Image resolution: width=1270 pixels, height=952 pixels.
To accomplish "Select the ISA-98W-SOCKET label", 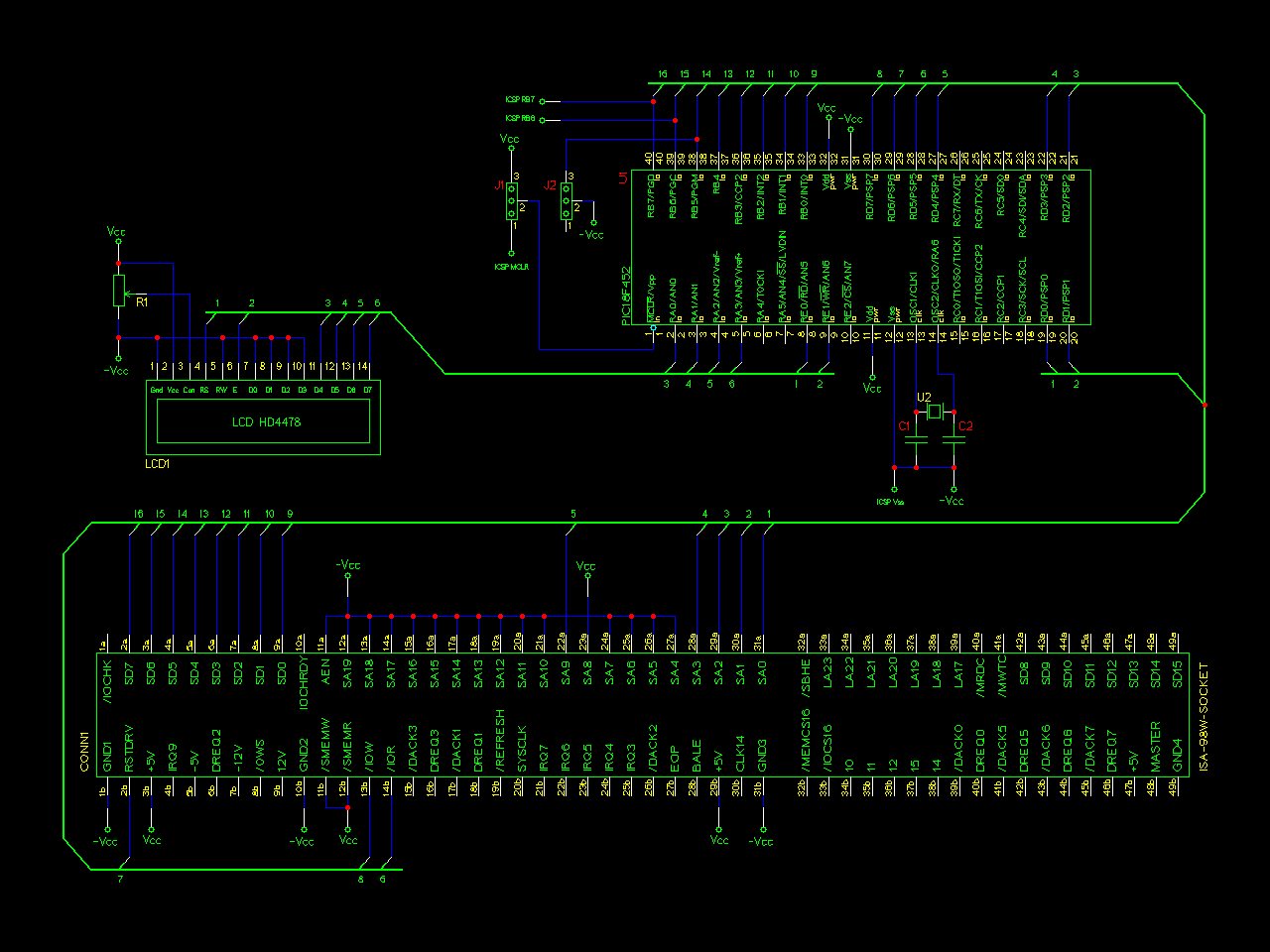I will point(1205,717).
